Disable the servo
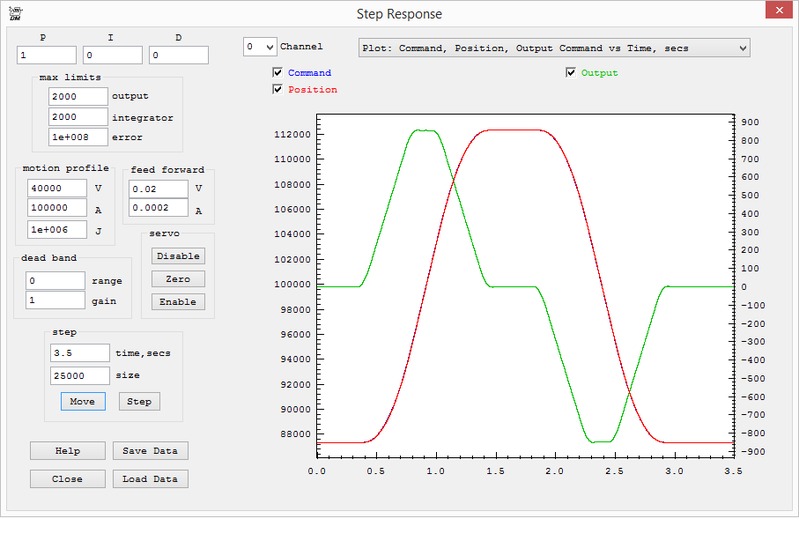The height and width of the screenshot is (541, 799). [x=178, y=256]
